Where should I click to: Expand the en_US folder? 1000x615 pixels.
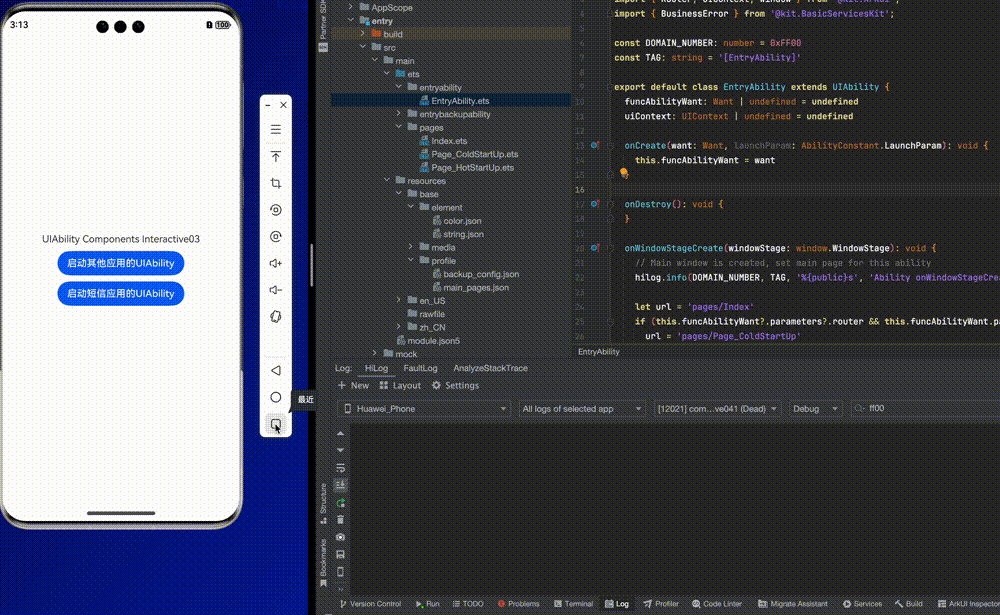point(399,300)
